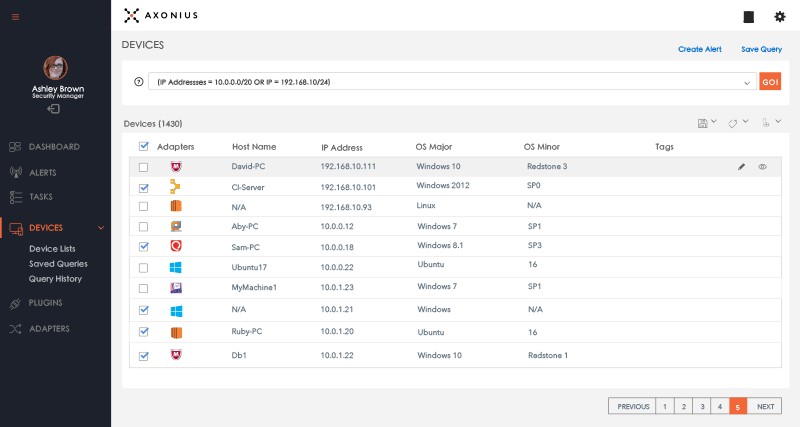Toggle the eye icon on David-PC row
The width and height of the screenshot is (800, 427).
point(762,166)
